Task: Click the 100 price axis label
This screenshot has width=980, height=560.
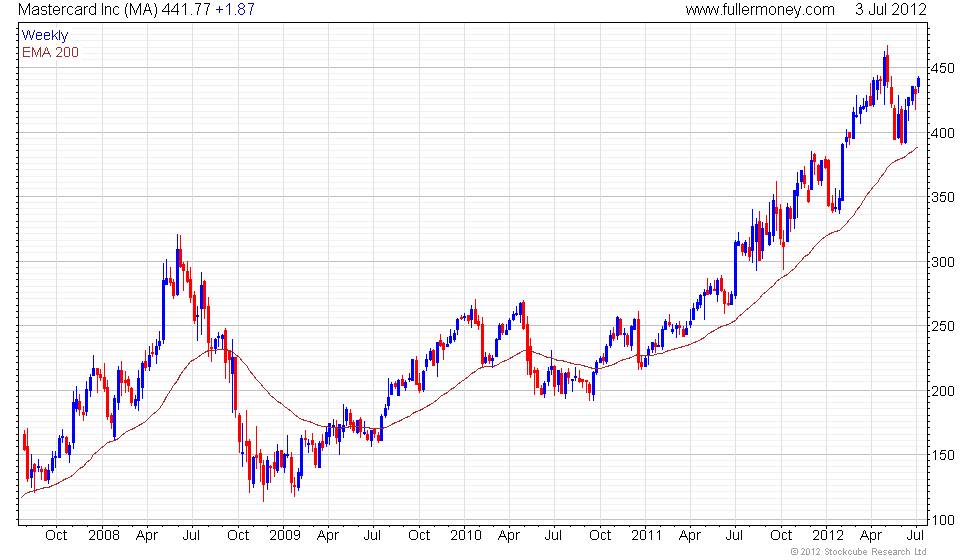Action: pyautogui.click(x=942, y=520)
